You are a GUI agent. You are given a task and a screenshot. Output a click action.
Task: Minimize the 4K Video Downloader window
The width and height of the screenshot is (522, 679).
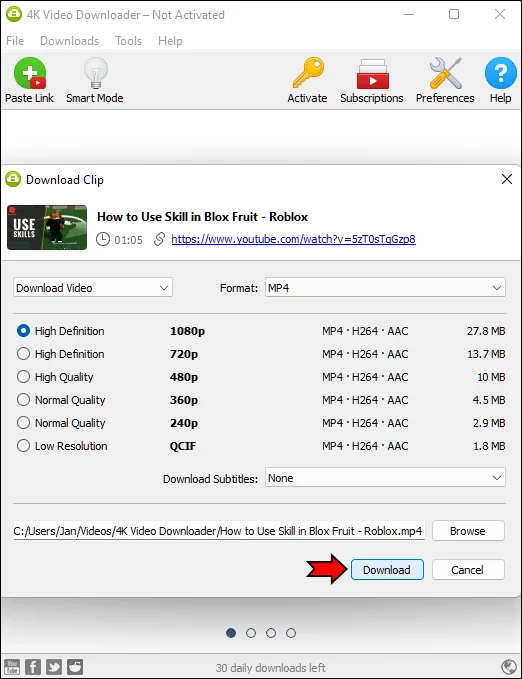coord(409,14)
